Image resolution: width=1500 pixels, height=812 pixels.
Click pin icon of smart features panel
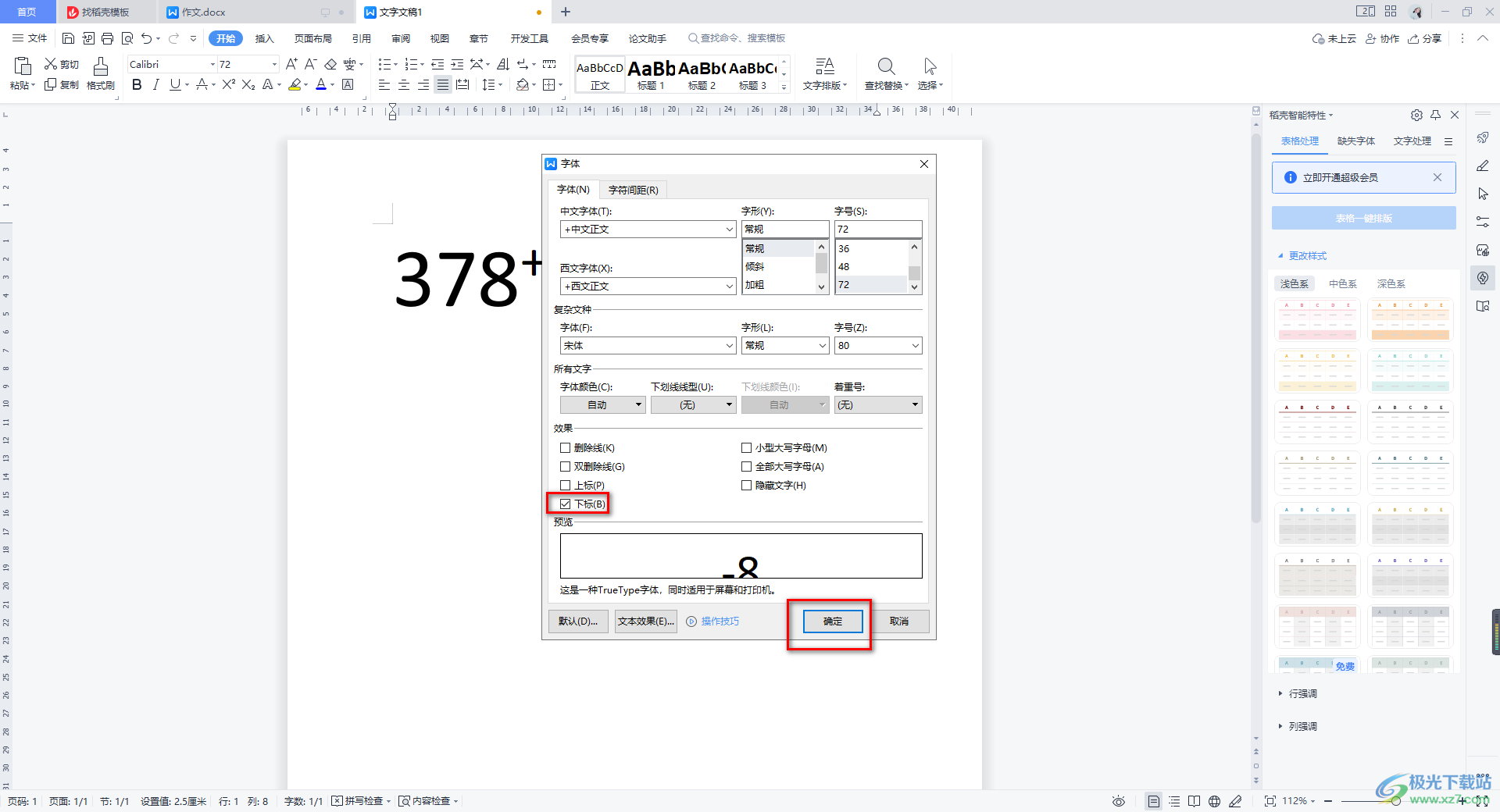point(1435,115)
